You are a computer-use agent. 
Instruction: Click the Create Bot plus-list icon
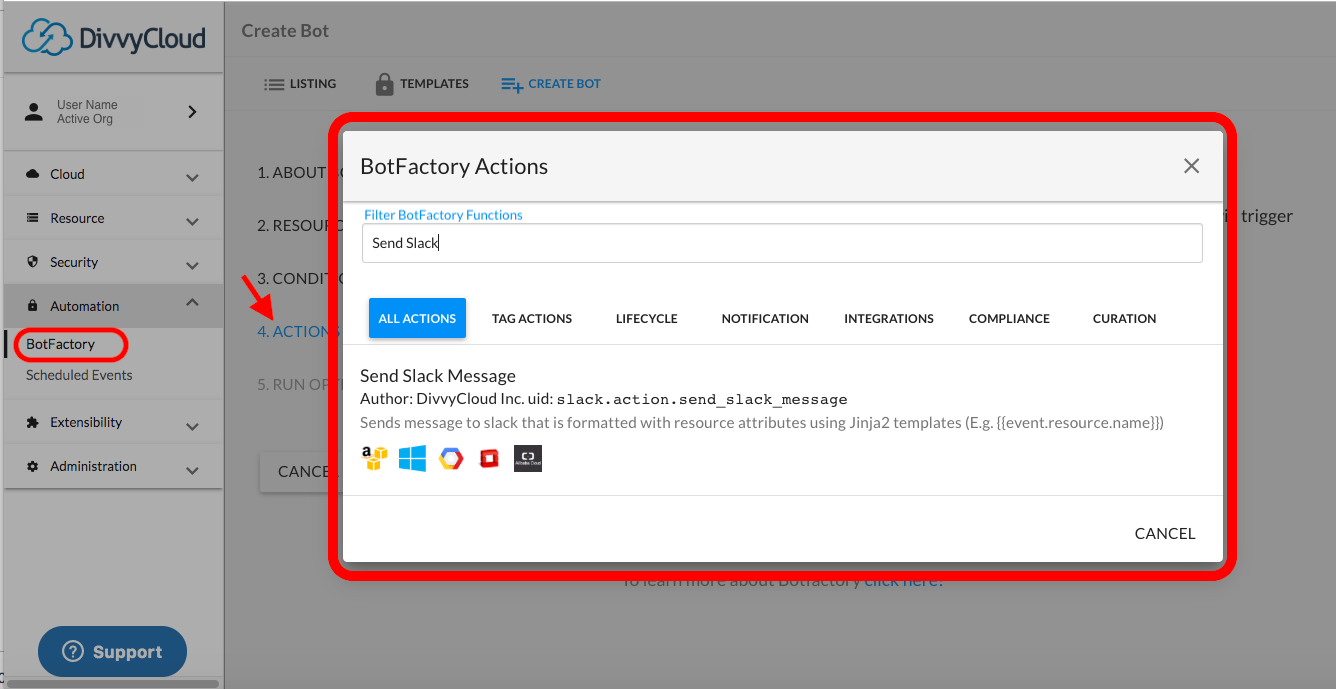point(512,85)
